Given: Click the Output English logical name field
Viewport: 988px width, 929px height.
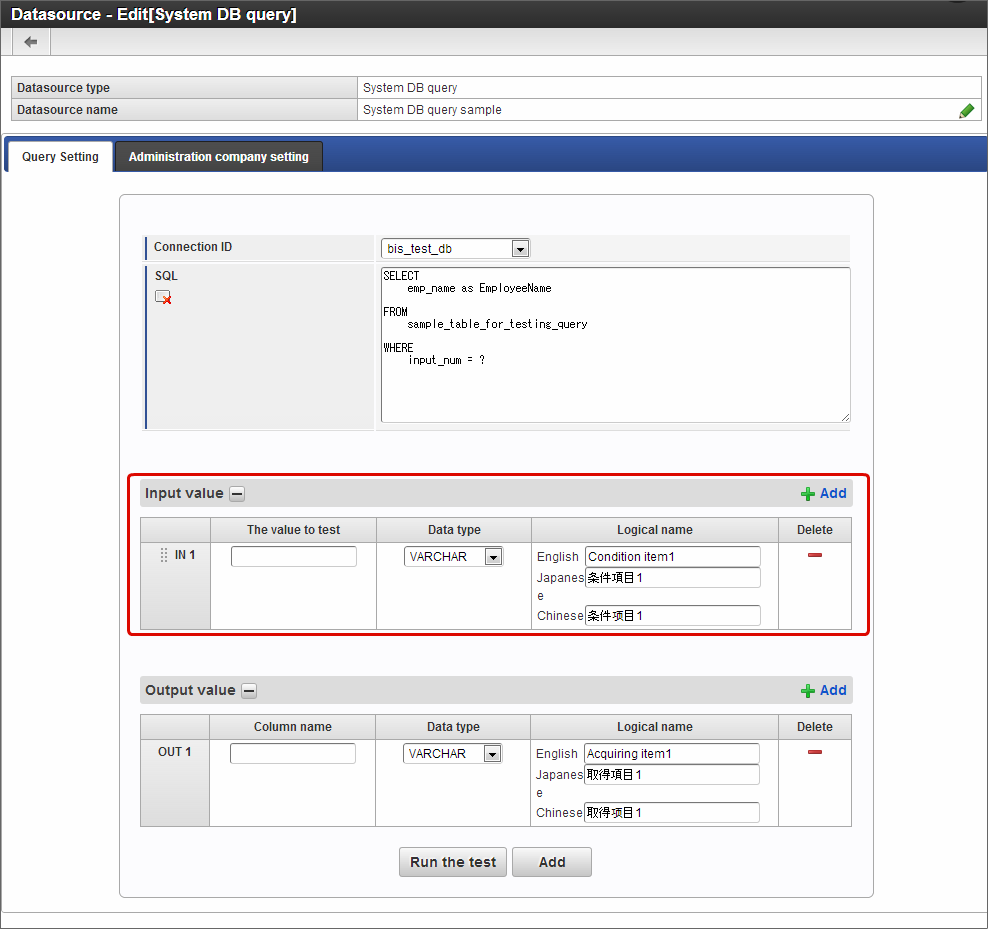Looking at the screenshot, I should click(x=672, y=753).
